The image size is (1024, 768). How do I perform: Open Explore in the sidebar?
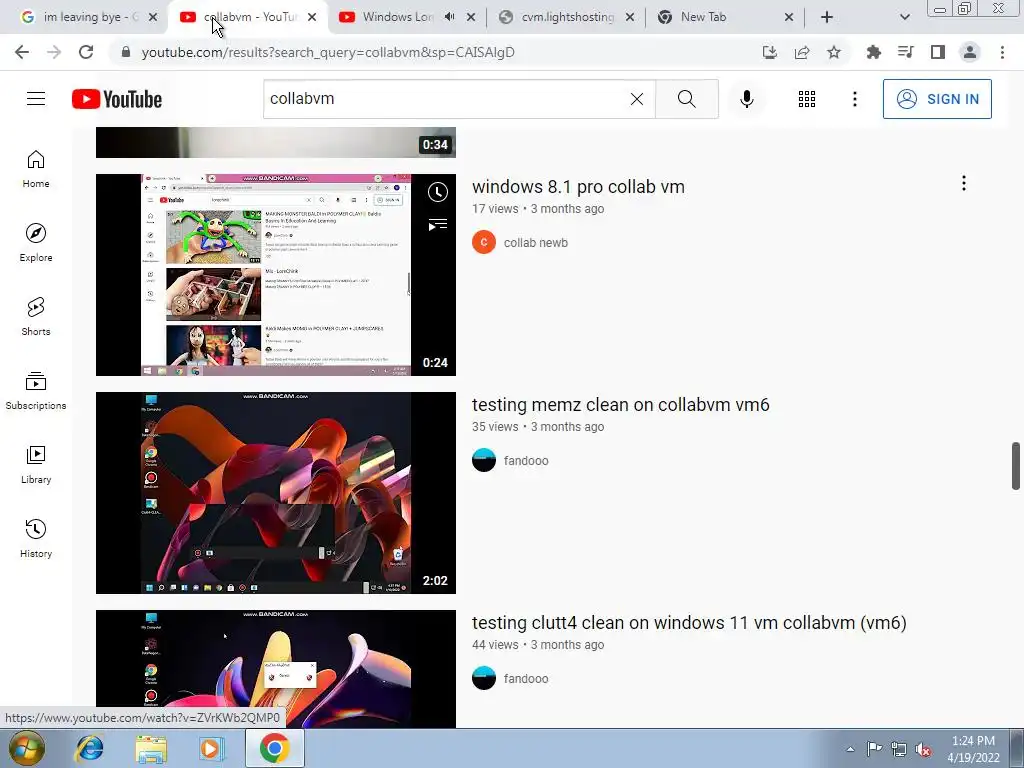[36, 243]
